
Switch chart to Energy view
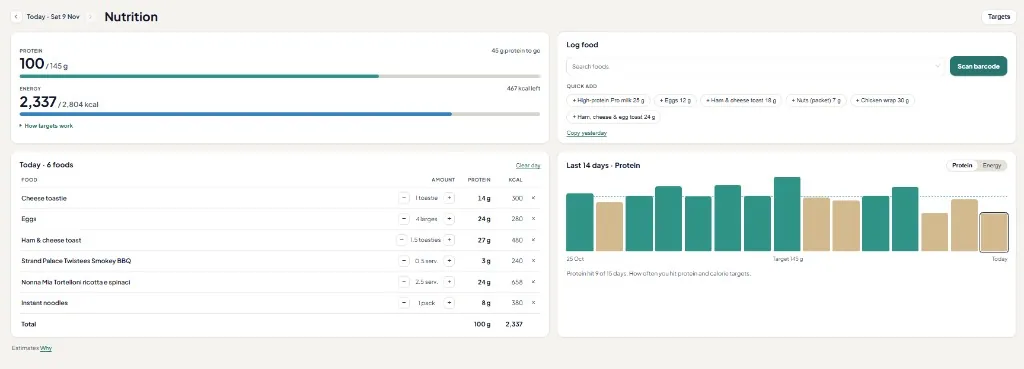coord(992,165)
